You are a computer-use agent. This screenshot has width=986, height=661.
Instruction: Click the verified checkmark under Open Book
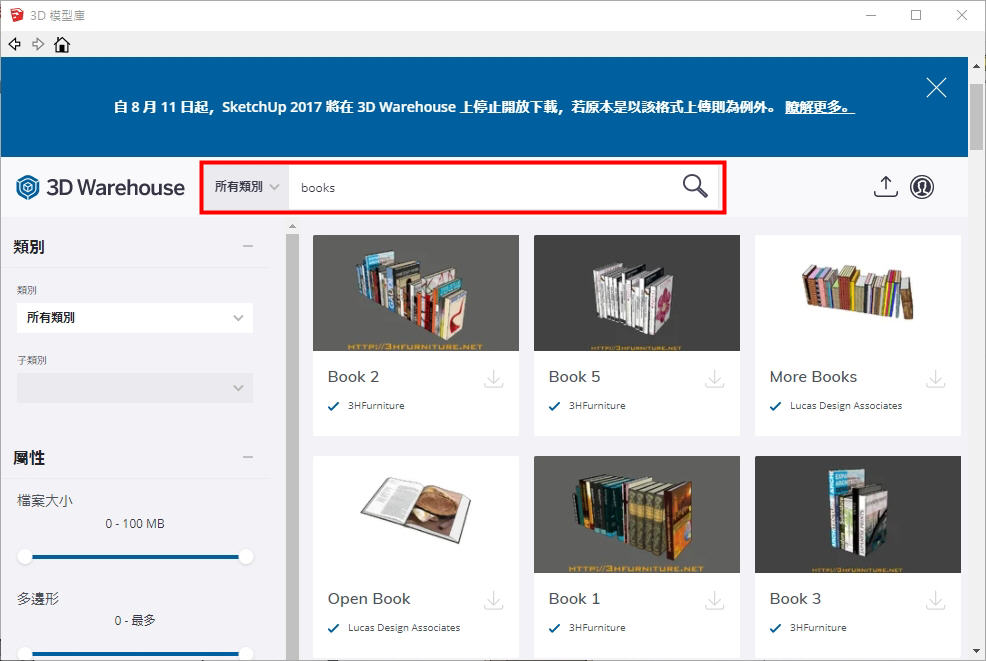coord(333,628)
